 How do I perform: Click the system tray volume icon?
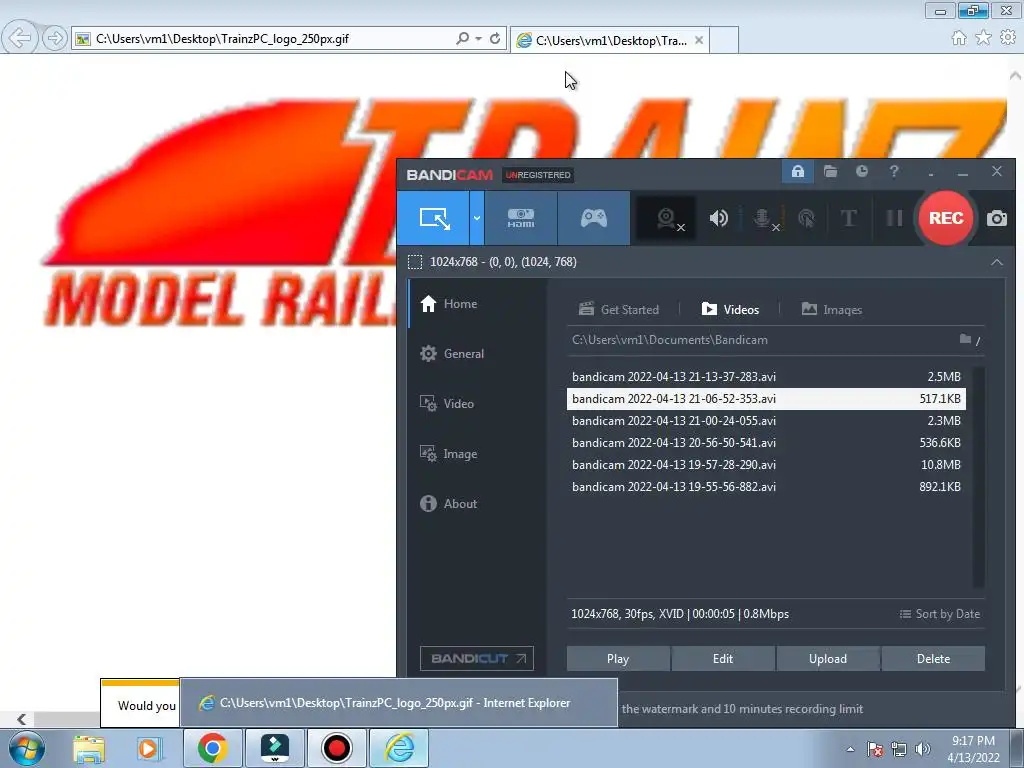923,749
